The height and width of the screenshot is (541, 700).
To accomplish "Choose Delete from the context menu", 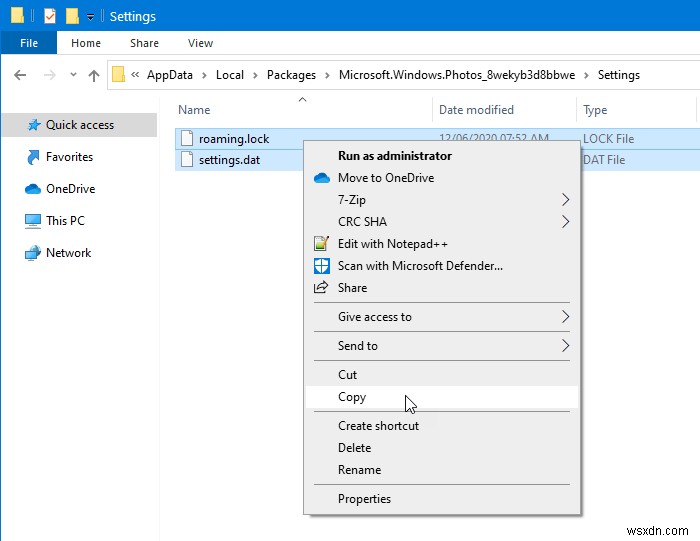I will tap(442, 448).
